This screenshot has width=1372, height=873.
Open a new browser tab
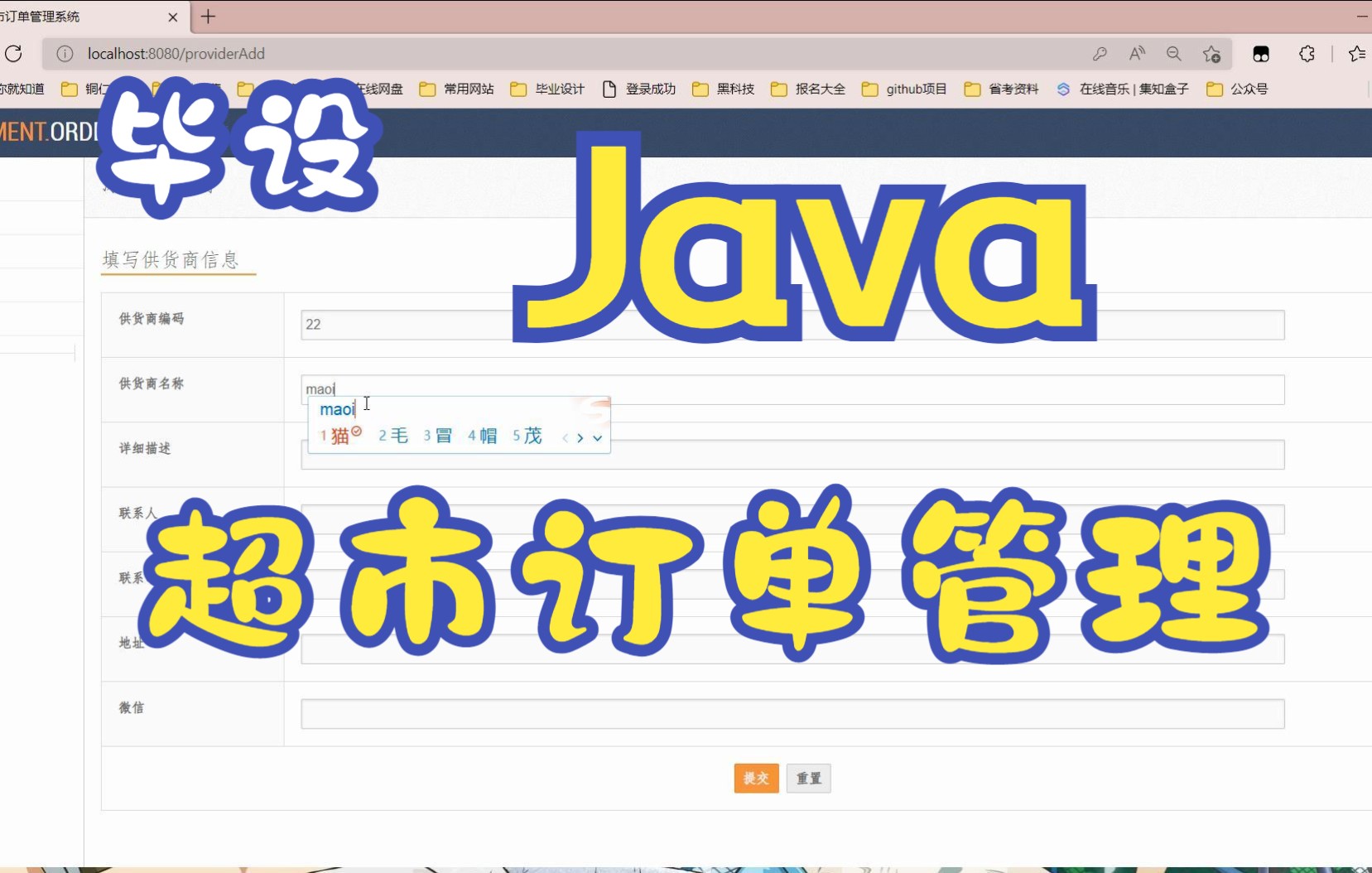209,17
